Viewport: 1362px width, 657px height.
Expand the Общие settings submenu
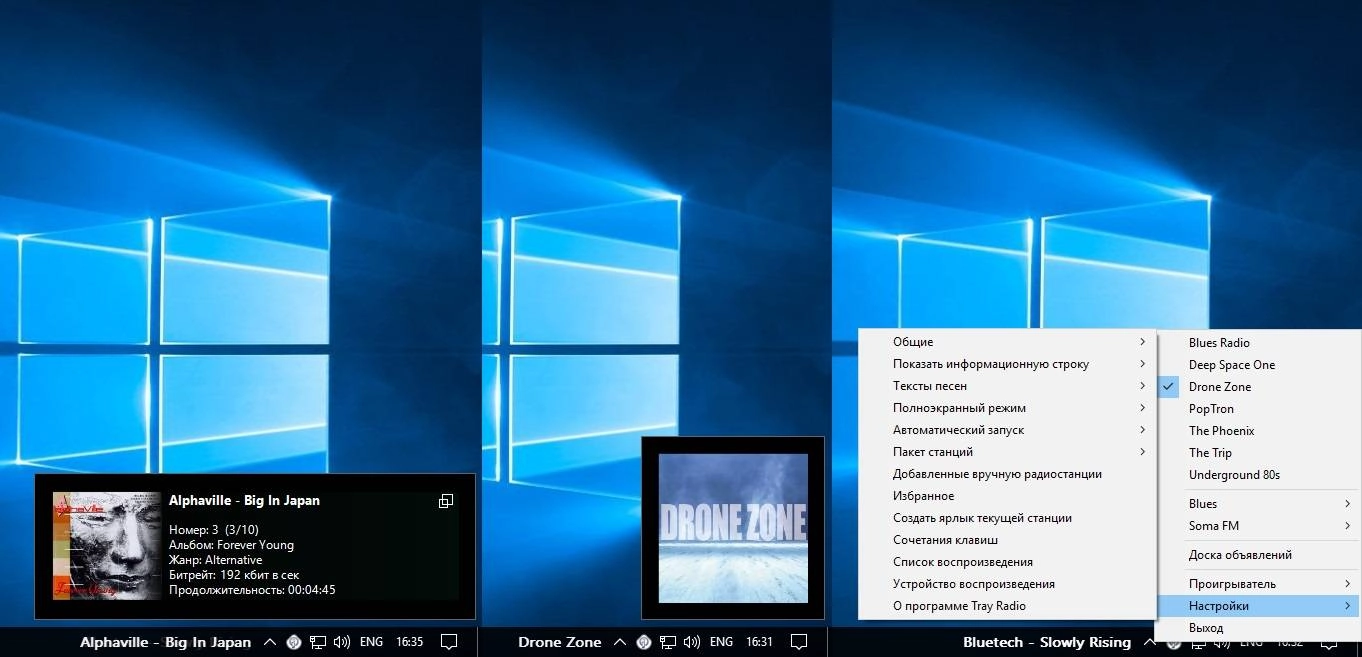tap(1007, 342)
